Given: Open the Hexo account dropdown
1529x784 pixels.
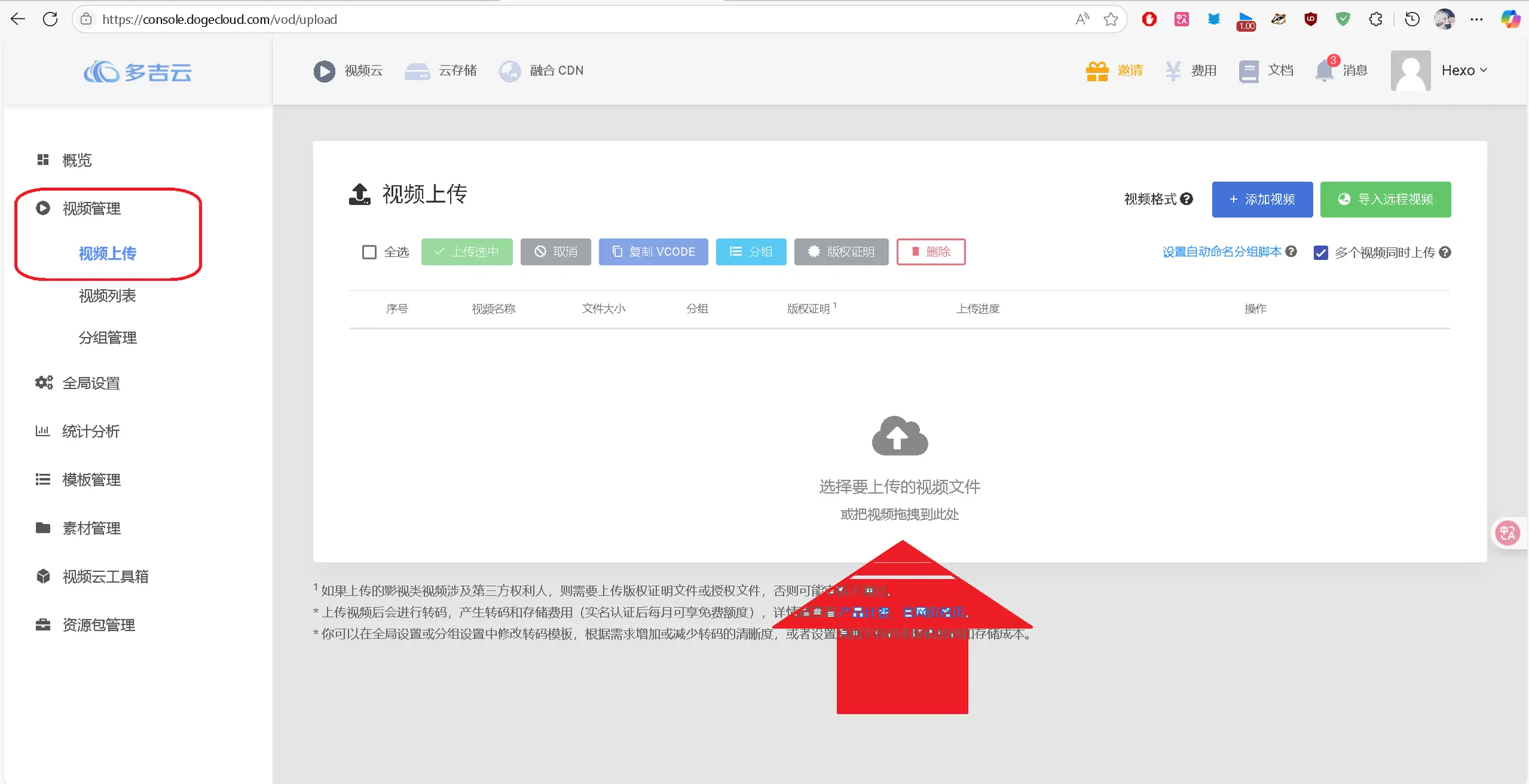Looking at the screenshot, I should tap(1464, 70).
